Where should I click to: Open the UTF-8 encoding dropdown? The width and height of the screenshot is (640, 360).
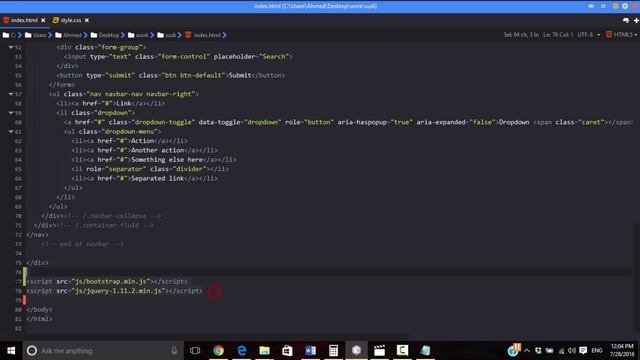(589, 35)
